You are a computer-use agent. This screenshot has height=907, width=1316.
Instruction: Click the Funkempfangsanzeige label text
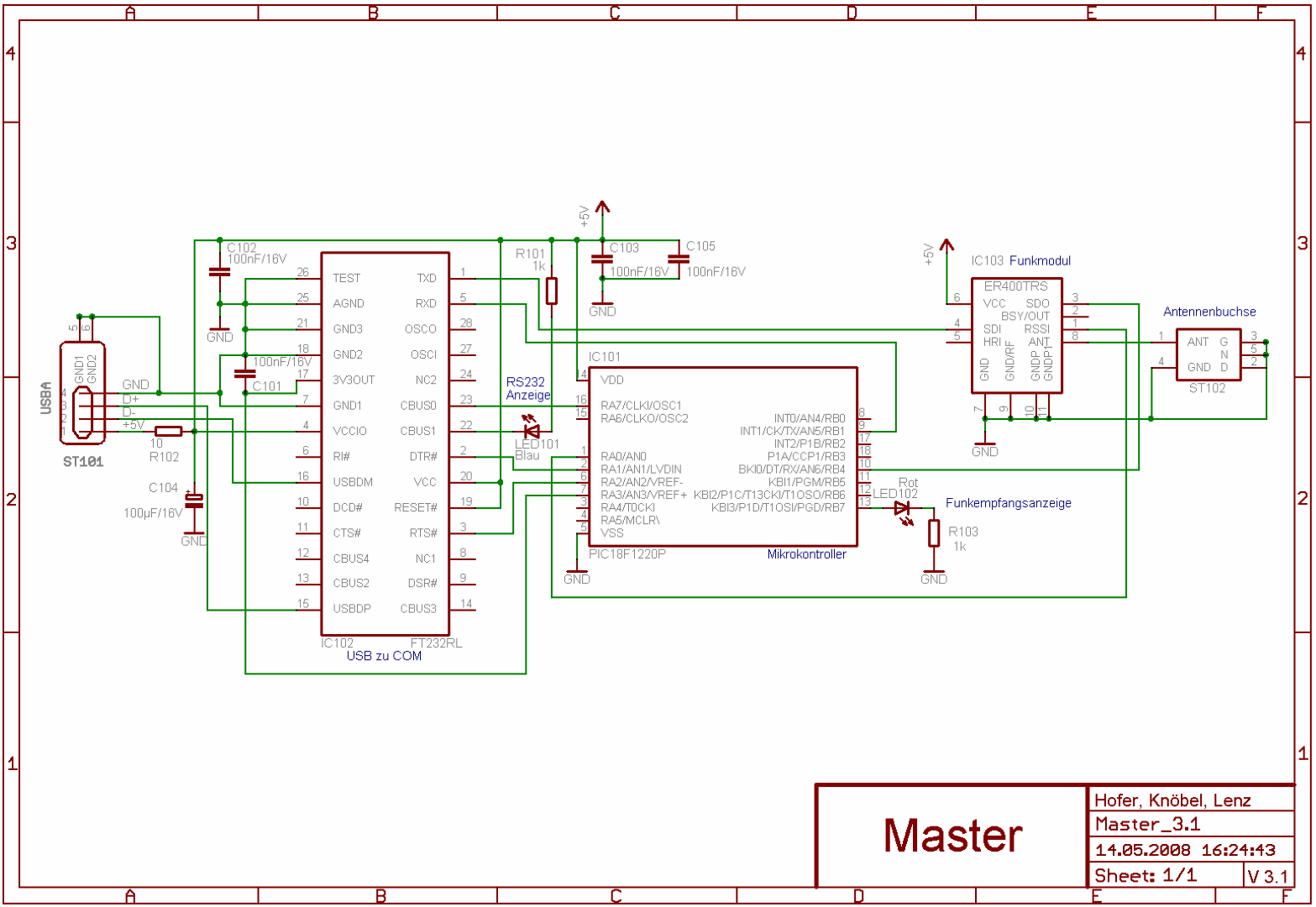(x=1008, y=503)
